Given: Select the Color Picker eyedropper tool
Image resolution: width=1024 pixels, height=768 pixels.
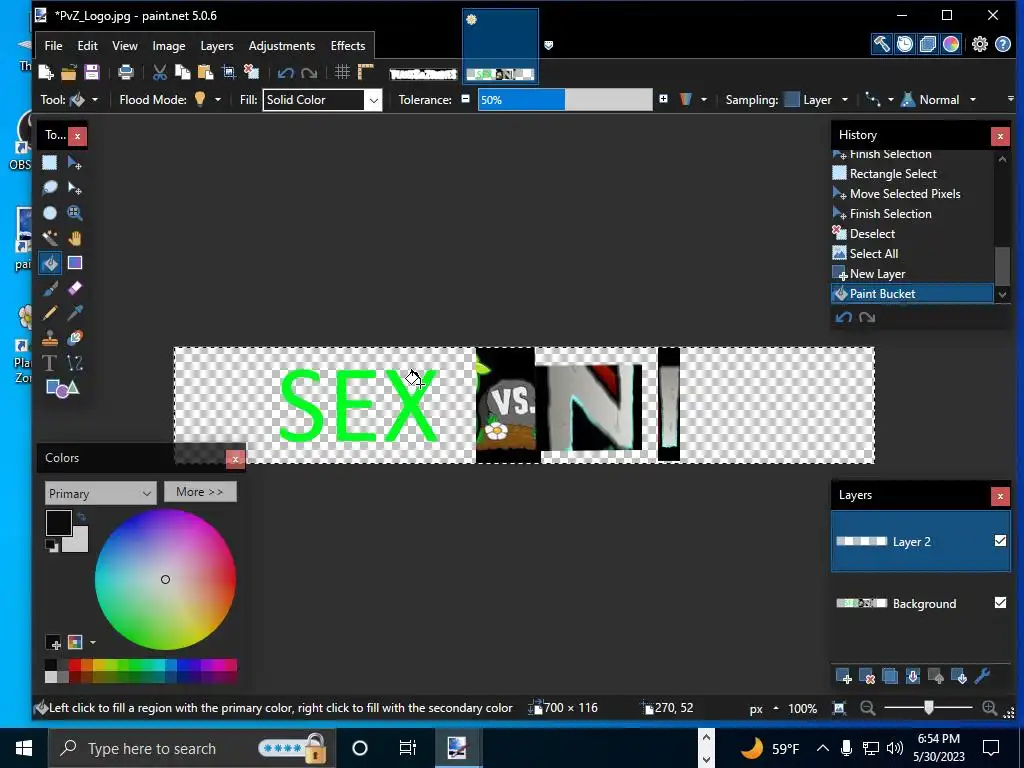Looking at the screenshot, I should point(74,313).
